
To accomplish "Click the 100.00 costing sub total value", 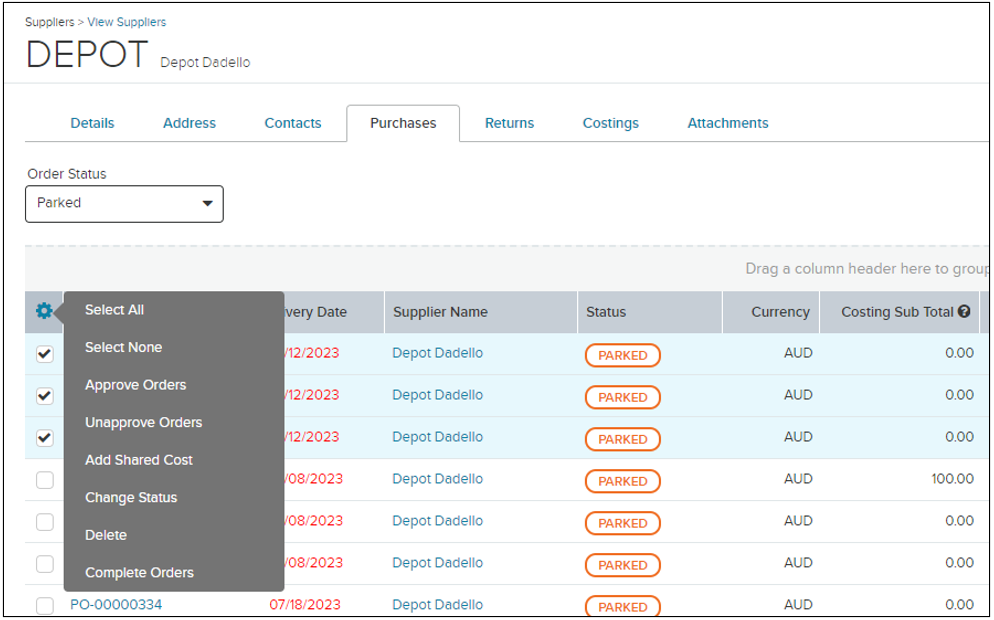I will (952, 479).
